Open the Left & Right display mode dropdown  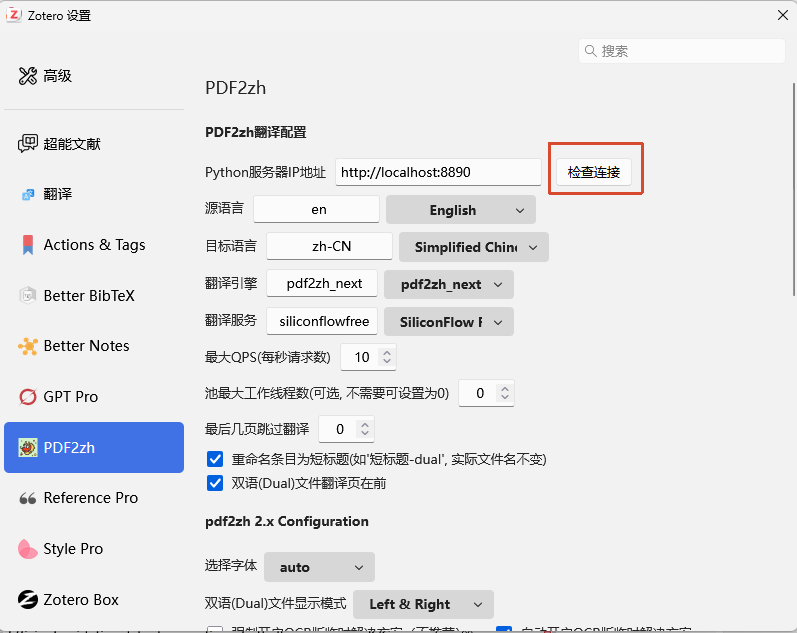[x=423, y=604]
